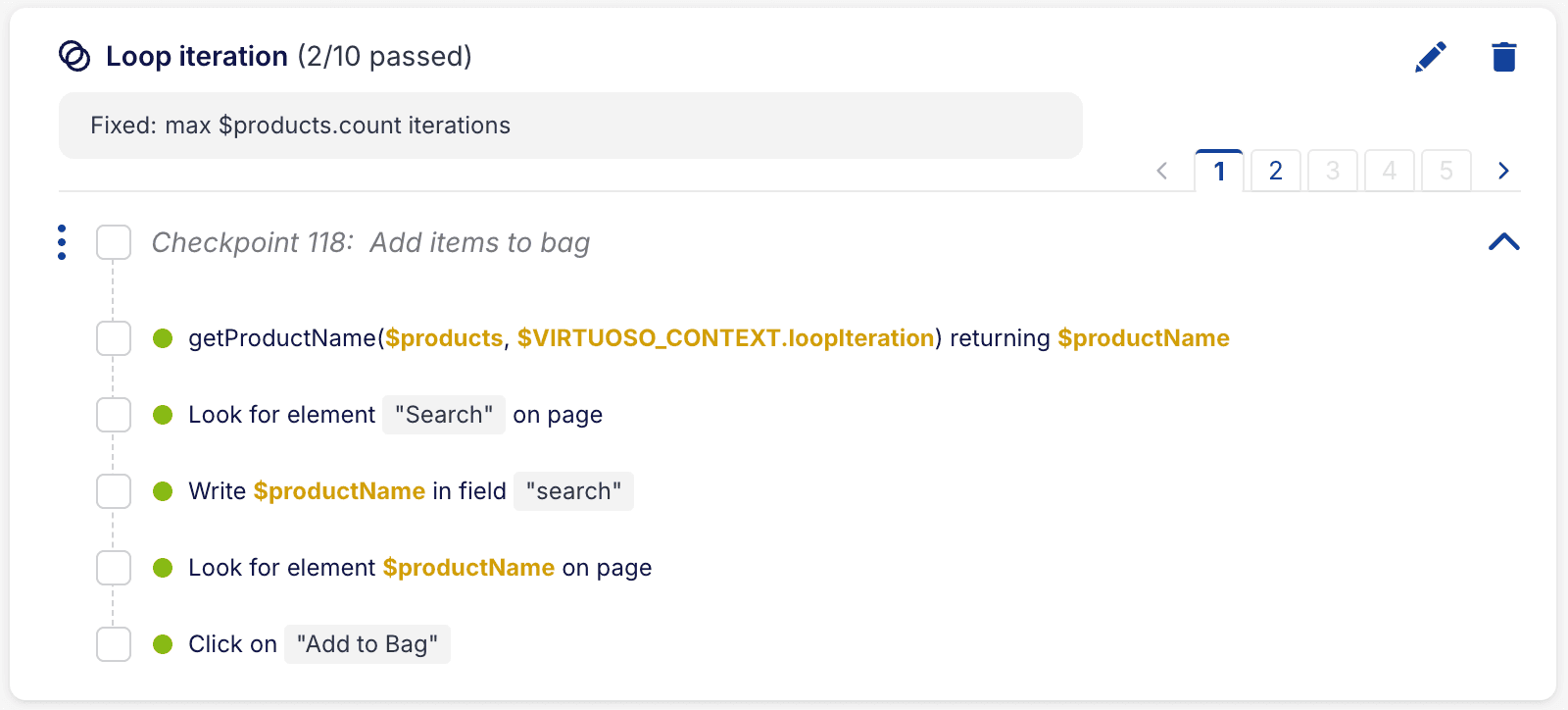Click the $productName variable in Write step
Screen dimensions: 1568x710
[339, 491]
